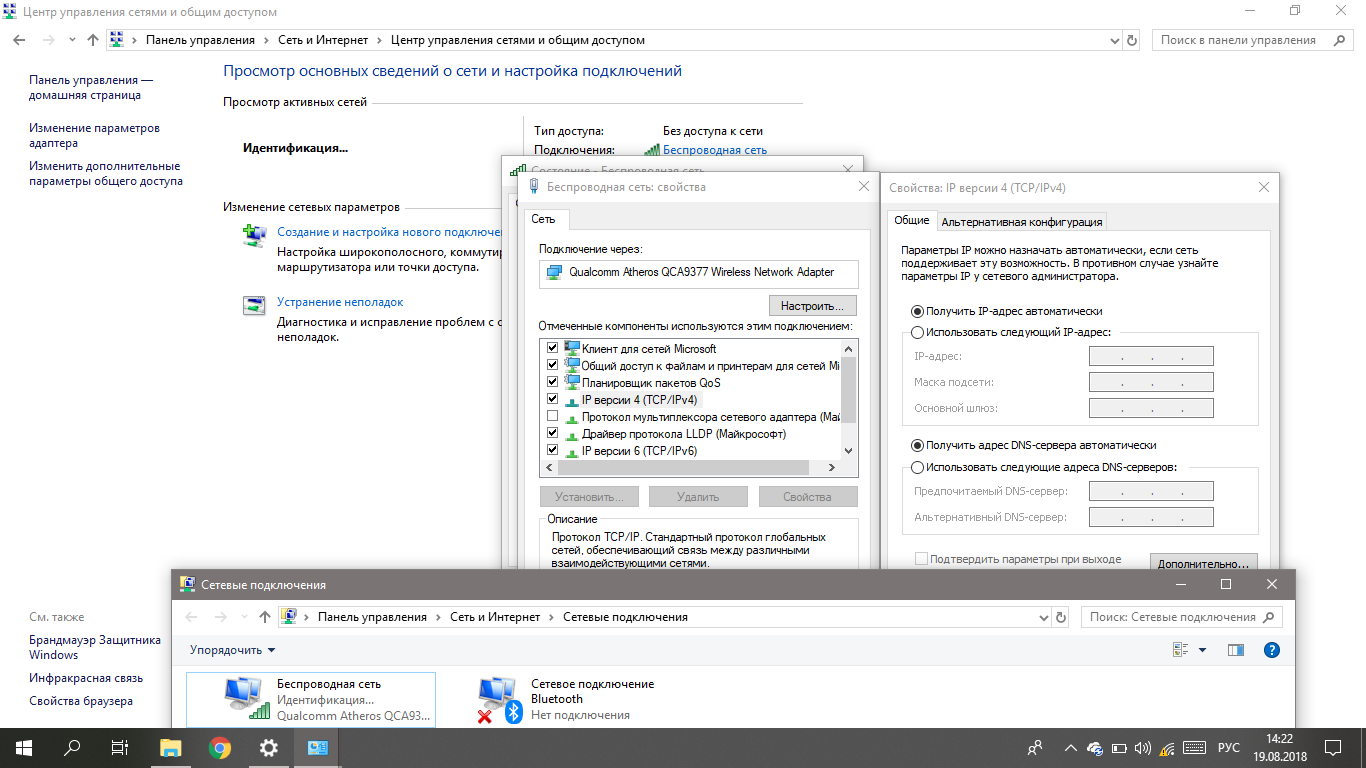1366x768 pixels.
Task: Launch Google Chrome from the taskbar
Action: click(220, 747)
